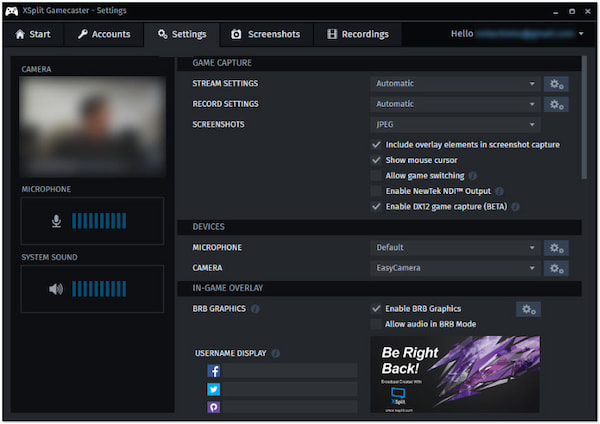Click the system sound level meter bars
The image size is (600, 424).
pyautogui.click(x=99, y=289)
